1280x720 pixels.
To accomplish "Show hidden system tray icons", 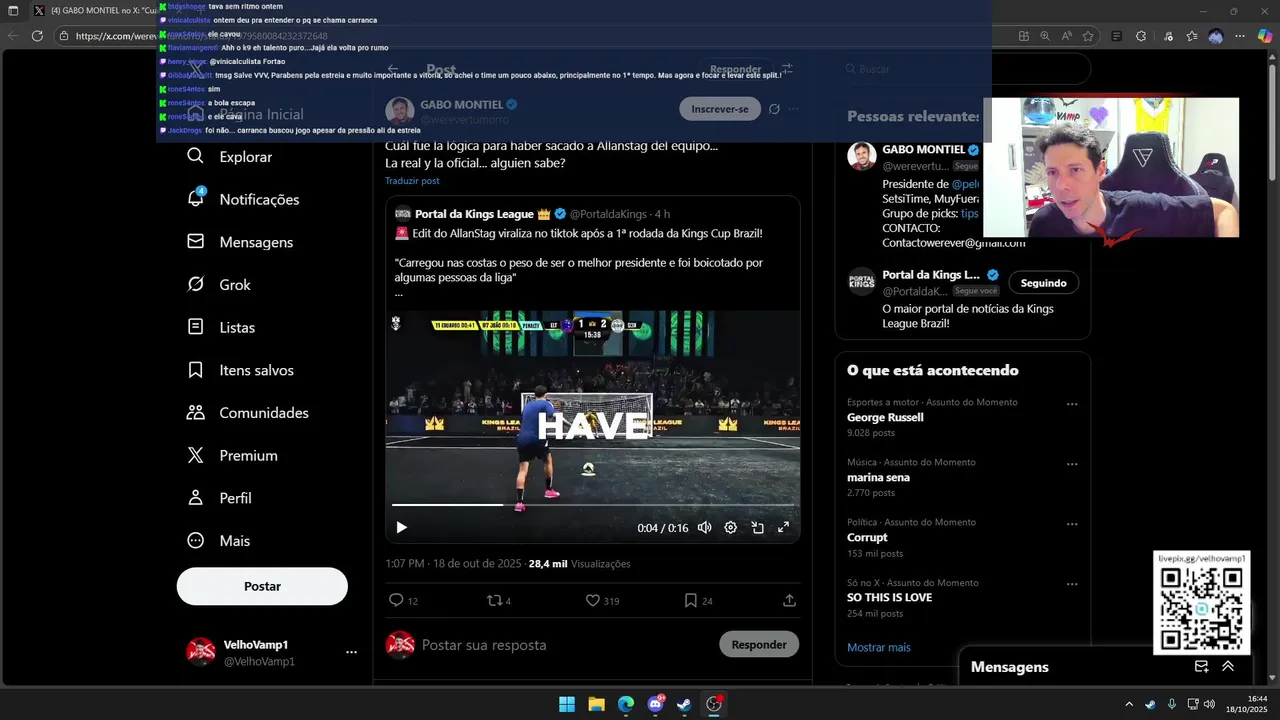I will (1129, 704).
